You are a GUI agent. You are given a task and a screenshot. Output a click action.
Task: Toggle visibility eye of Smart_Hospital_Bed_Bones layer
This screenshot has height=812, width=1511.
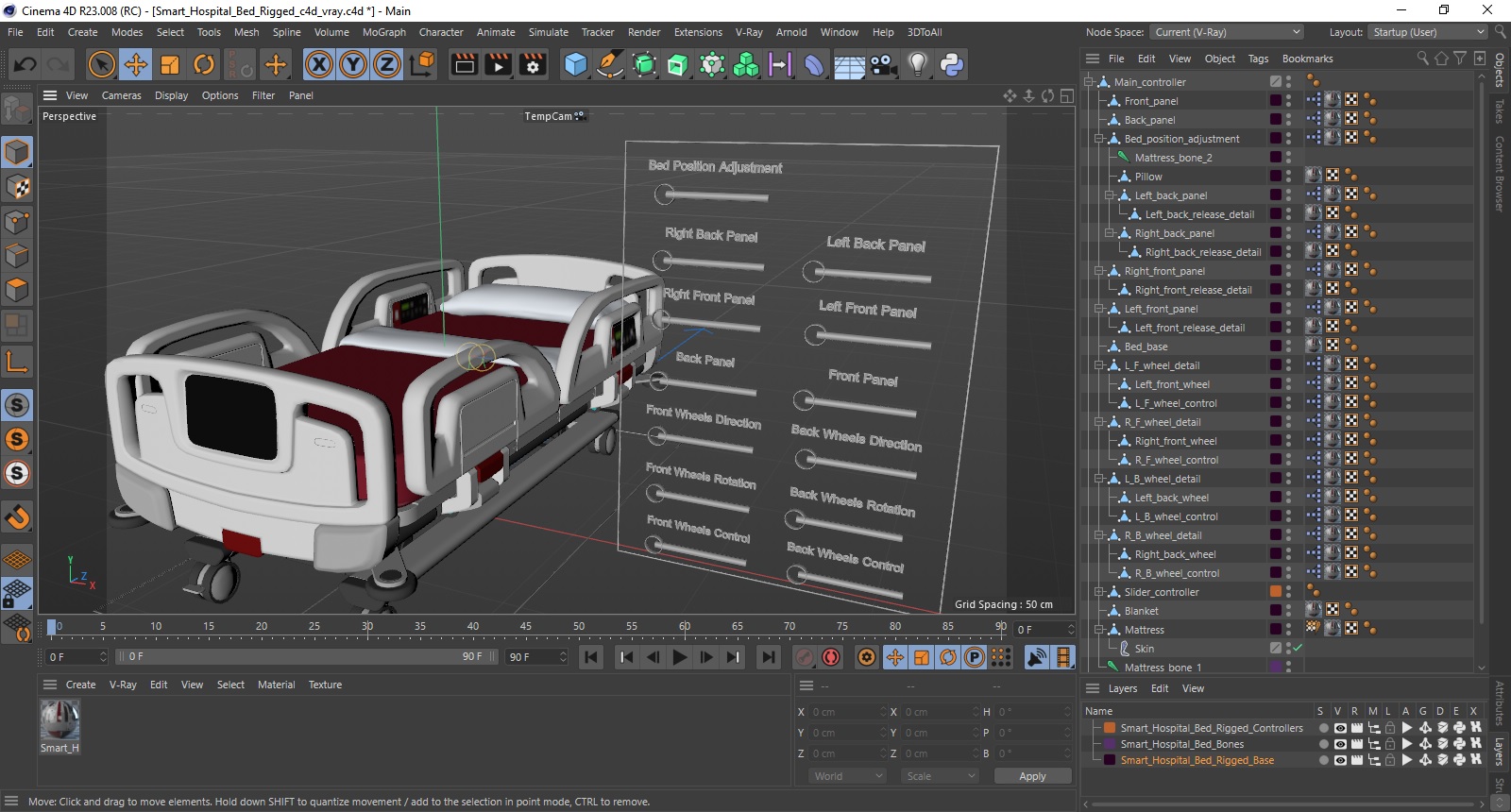[x=1339, y=744]
